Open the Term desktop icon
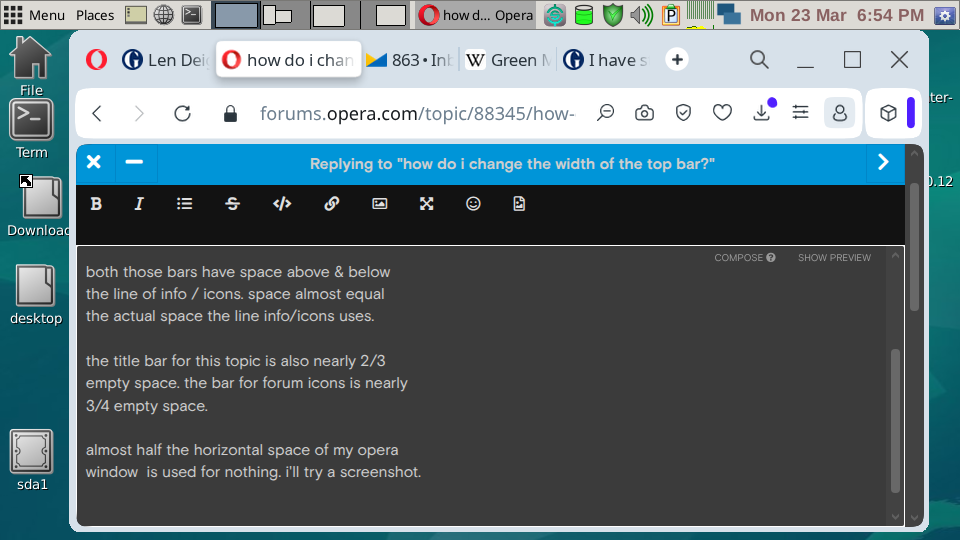This screenshot has width=960, height=540. (x=31, y=130)
